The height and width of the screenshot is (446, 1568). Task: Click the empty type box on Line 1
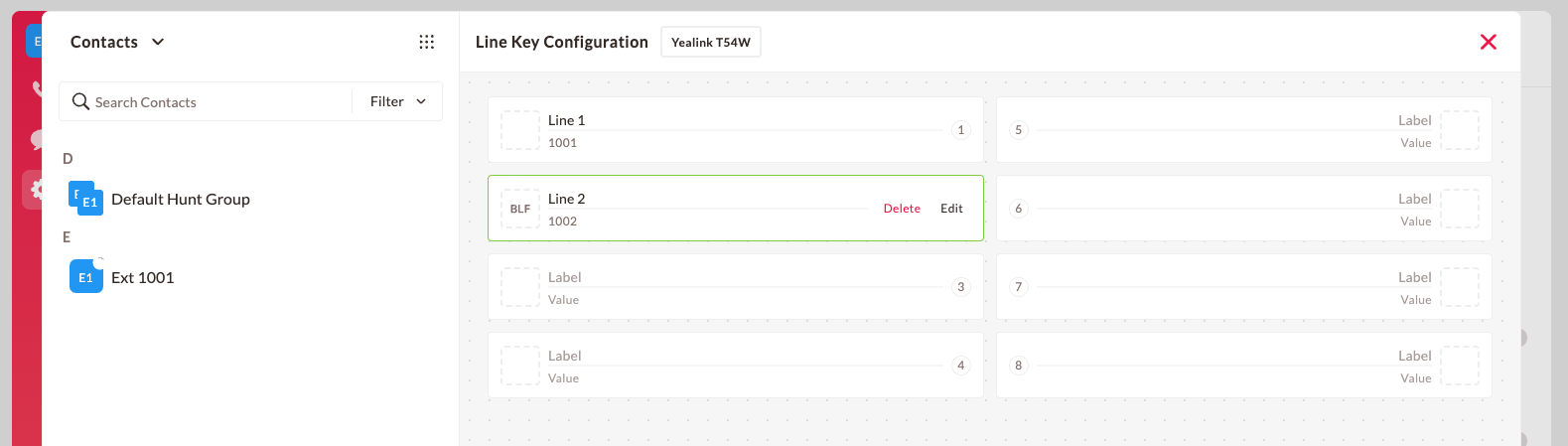(520, 130)
